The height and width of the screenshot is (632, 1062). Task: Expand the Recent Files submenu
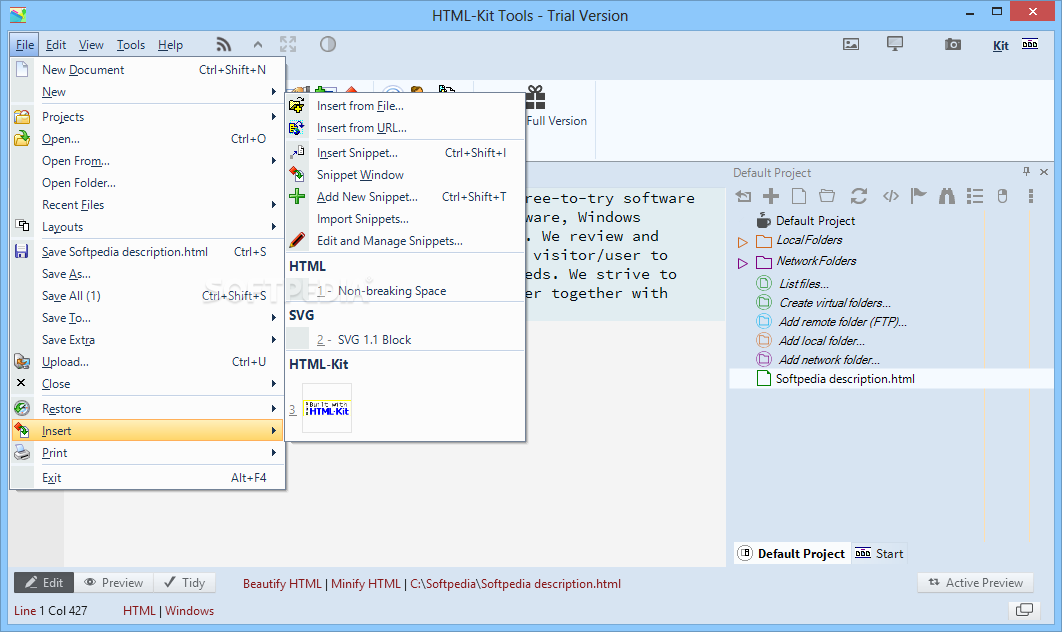point(148,205)
